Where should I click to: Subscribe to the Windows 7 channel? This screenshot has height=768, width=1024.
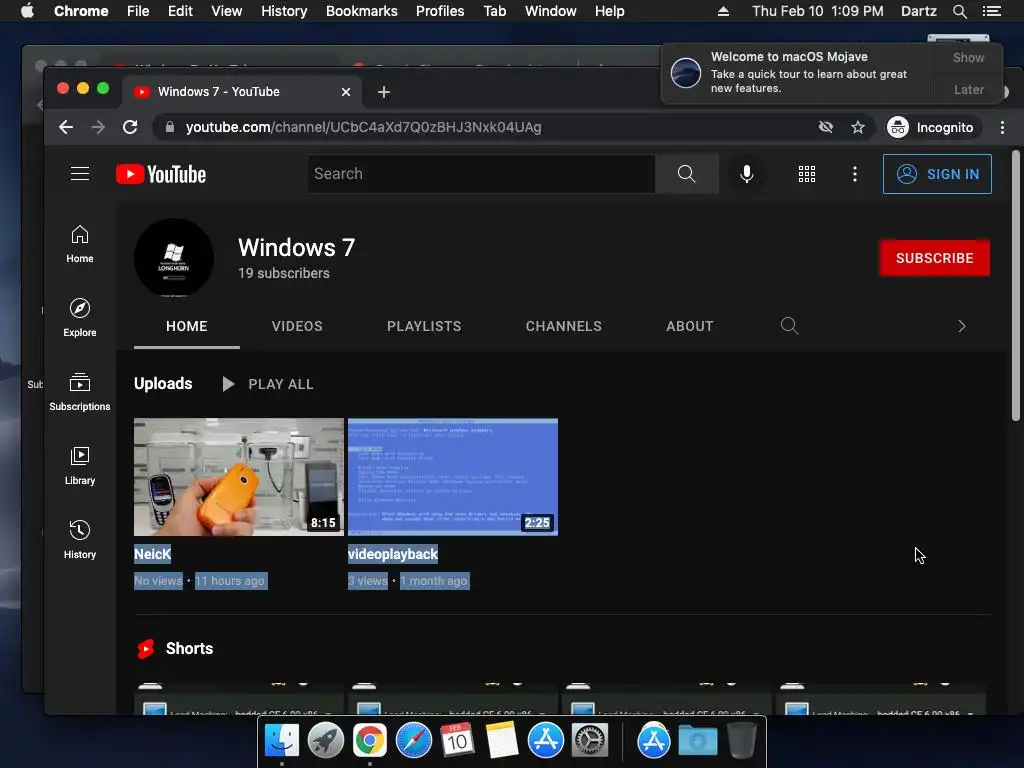click(934, 258)
